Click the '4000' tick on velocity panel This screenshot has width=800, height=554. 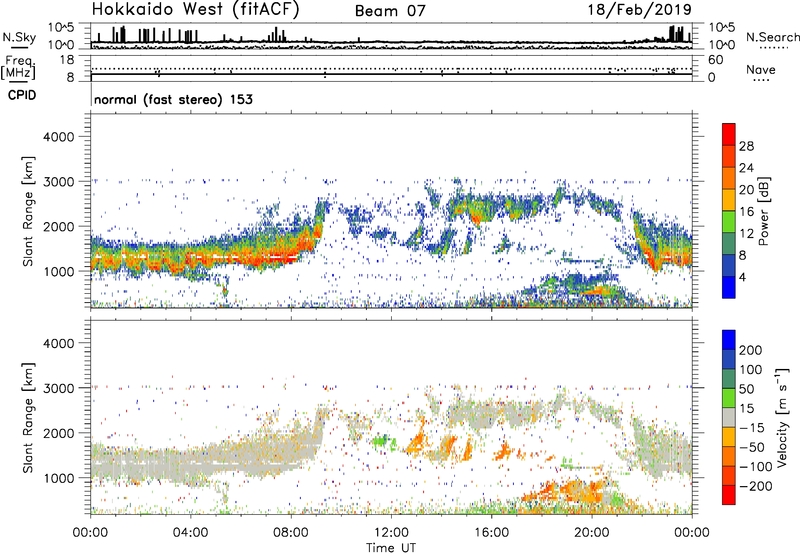[x=58, y=343]
